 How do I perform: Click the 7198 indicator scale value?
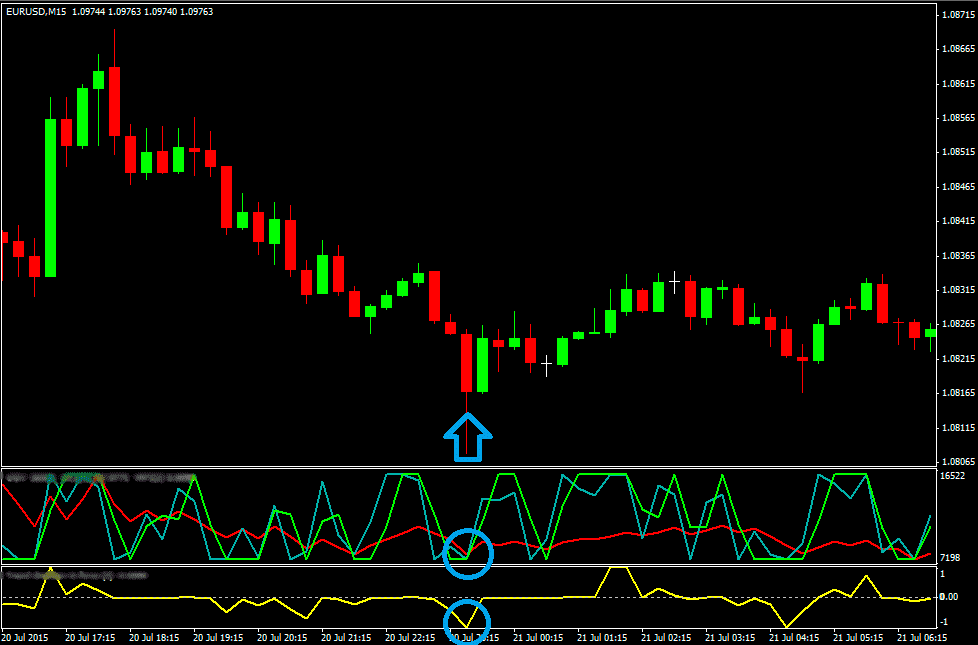point(950,558)
